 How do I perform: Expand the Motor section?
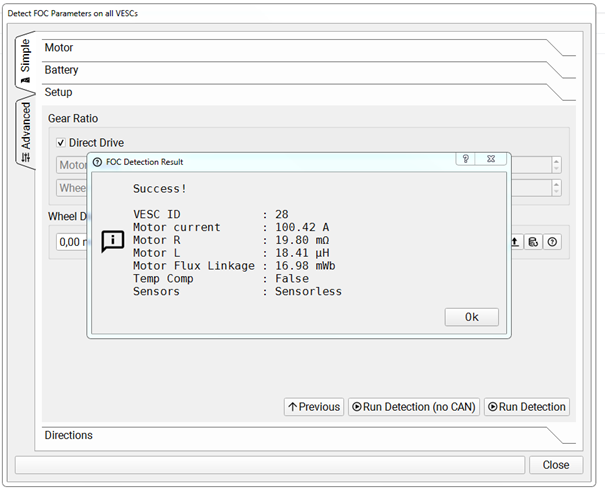(x=309, y=48)
